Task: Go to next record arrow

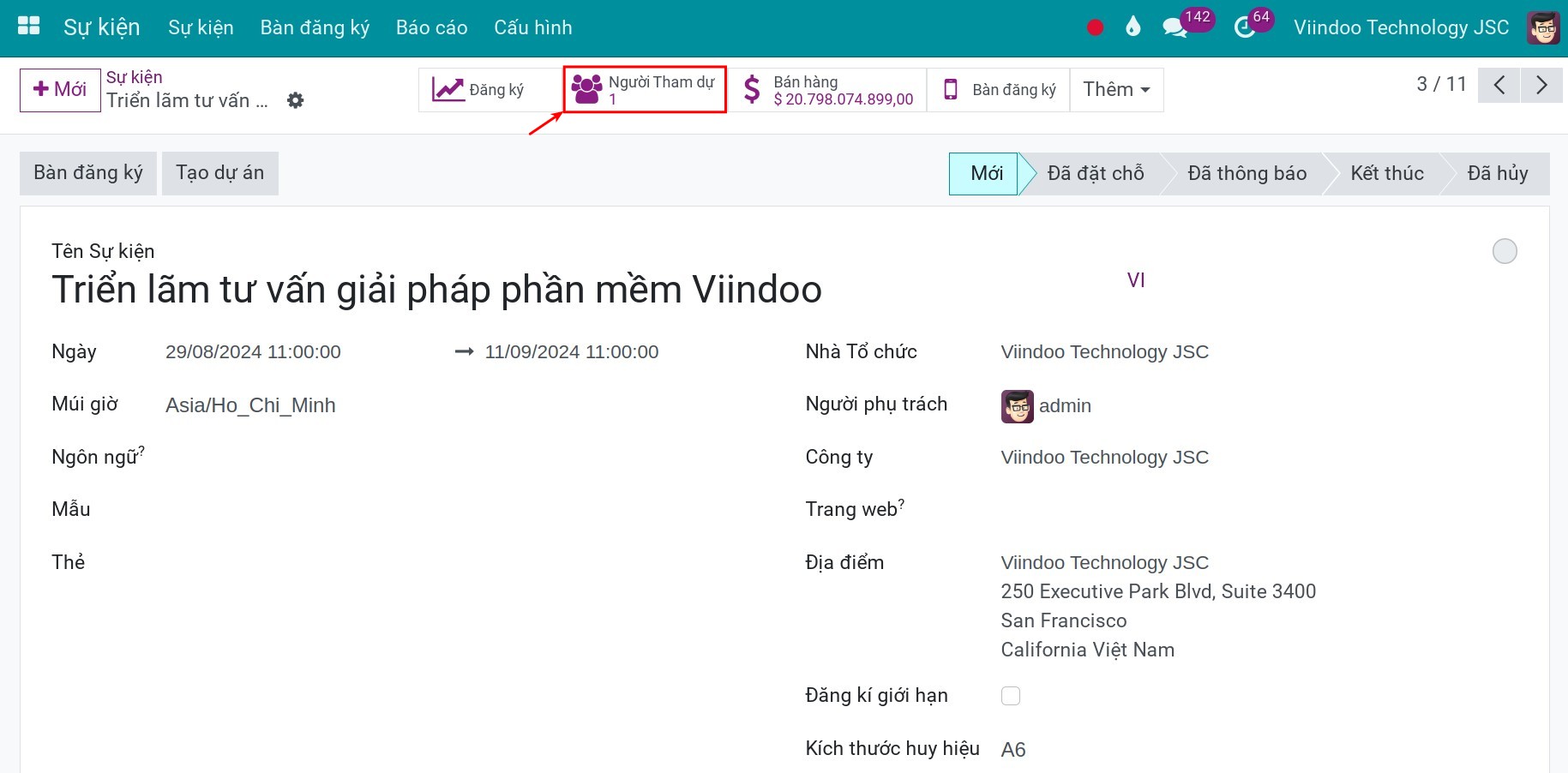Action: [x=1541, y=85]
